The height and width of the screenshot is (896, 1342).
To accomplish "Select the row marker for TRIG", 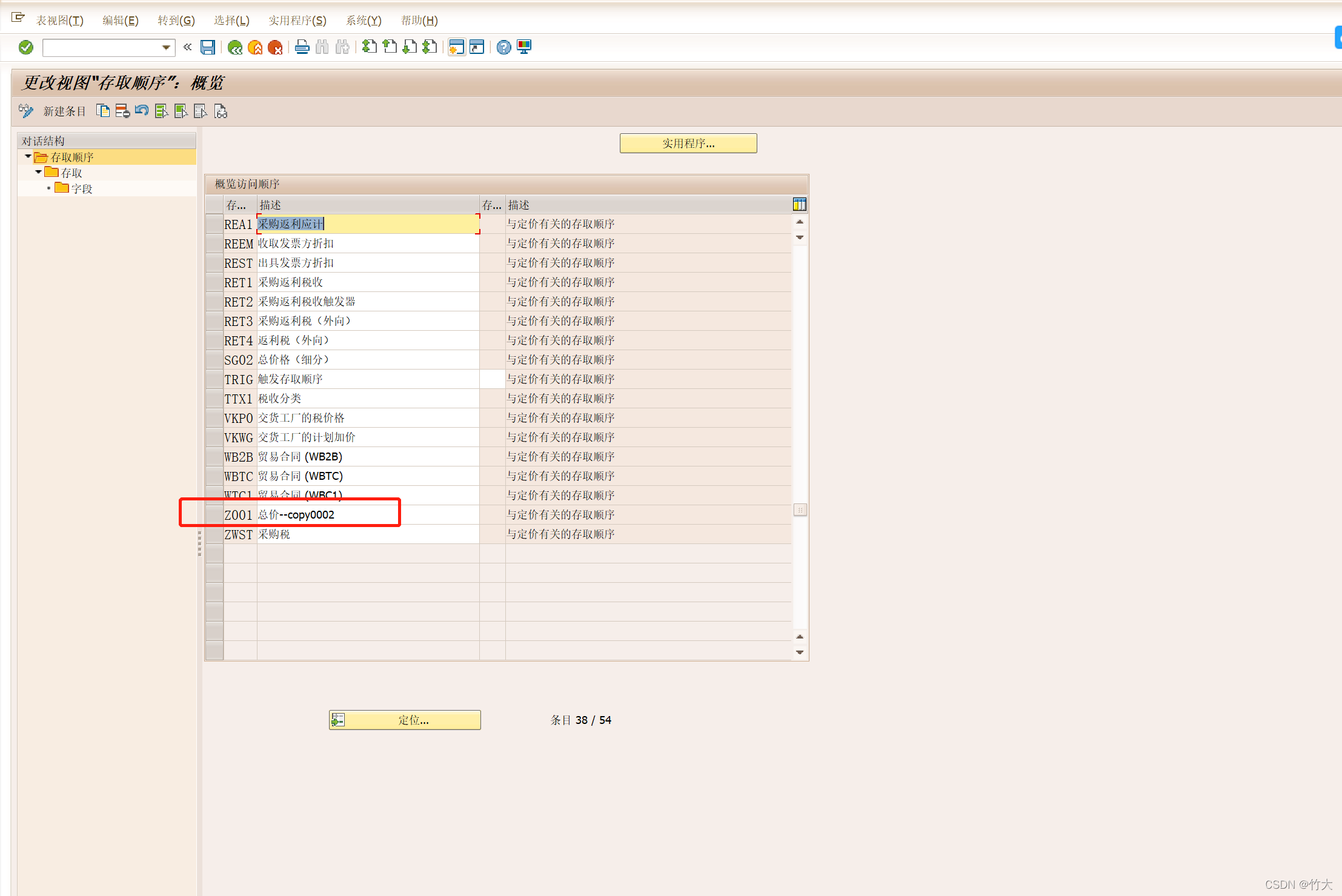I will click(214, 379).
